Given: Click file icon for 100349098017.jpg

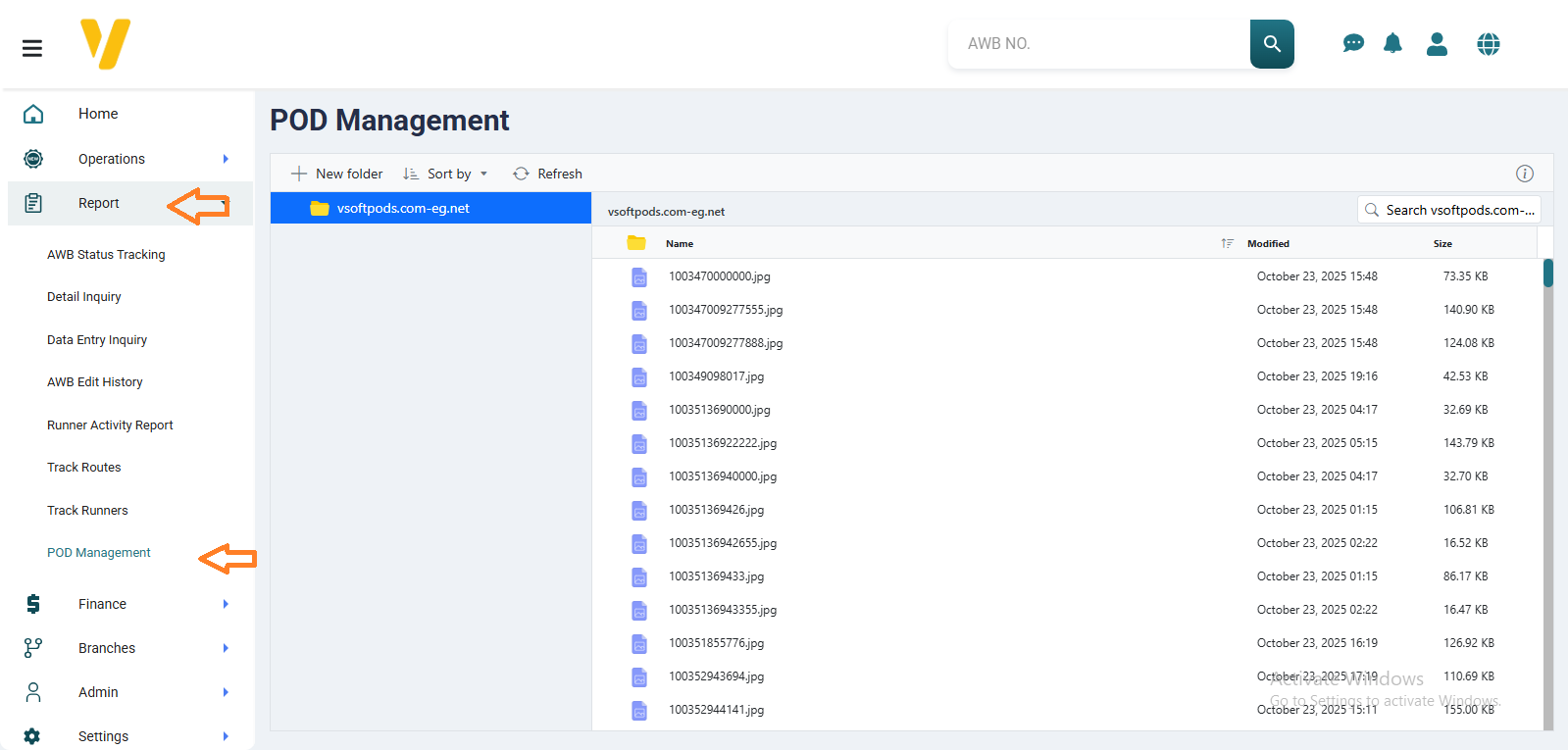Looking at the screenshot, I should (639, 377).
